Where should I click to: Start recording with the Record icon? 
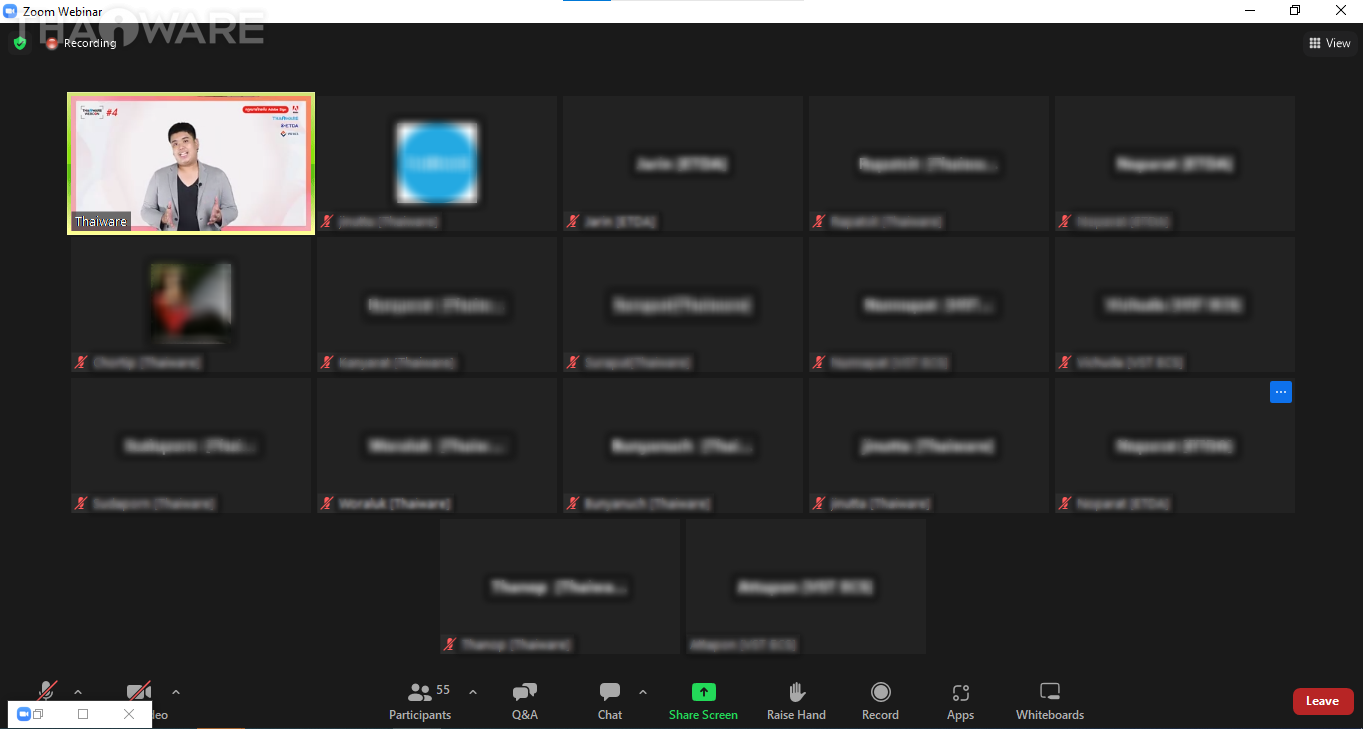(x=880, y=692)
